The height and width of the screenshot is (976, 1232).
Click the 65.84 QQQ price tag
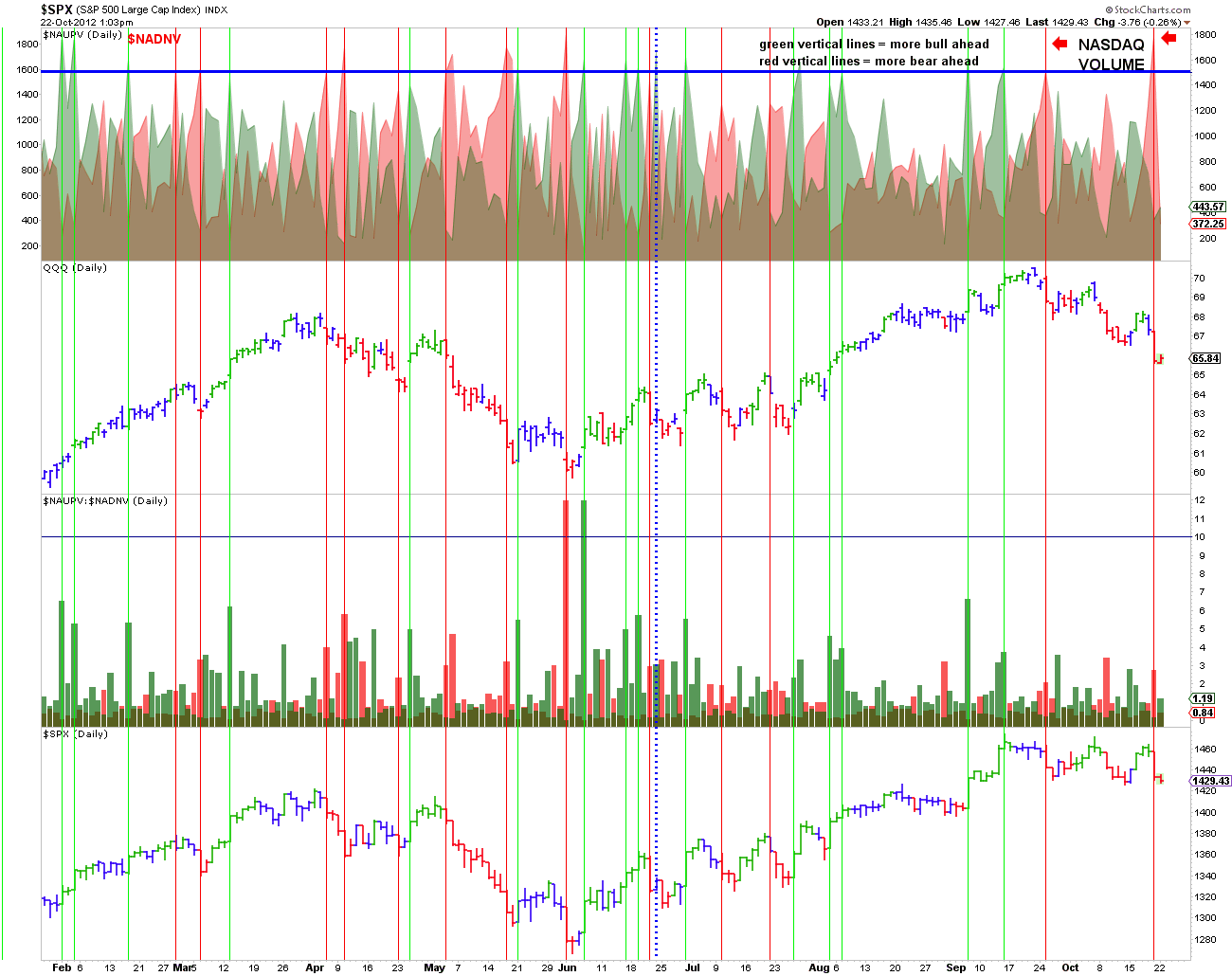click(x=1205, y=358)
